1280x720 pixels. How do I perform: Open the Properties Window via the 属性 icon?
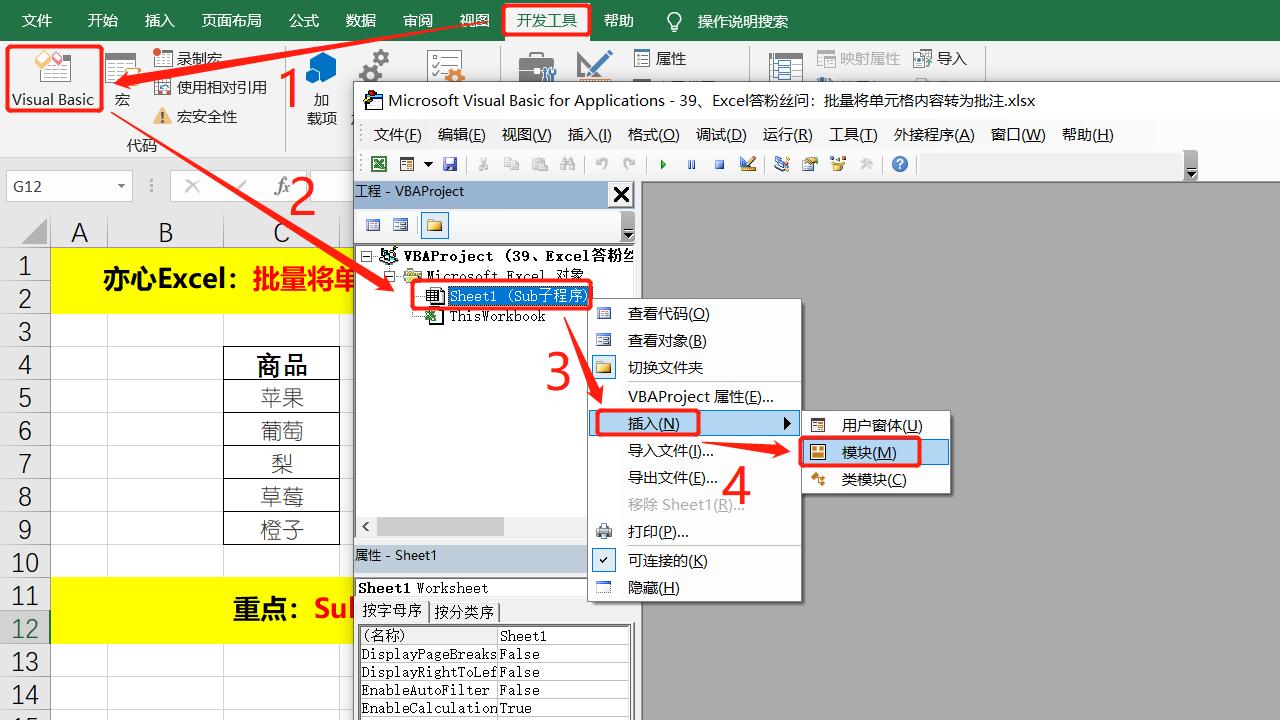click(x=660, y=57)
